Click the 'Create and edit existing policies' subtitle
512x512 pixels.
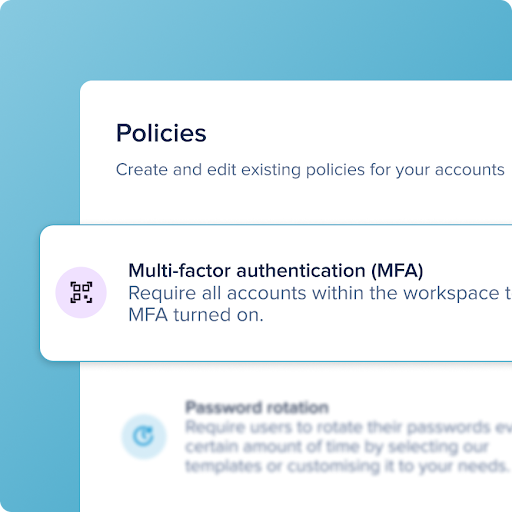coord(310,170)
